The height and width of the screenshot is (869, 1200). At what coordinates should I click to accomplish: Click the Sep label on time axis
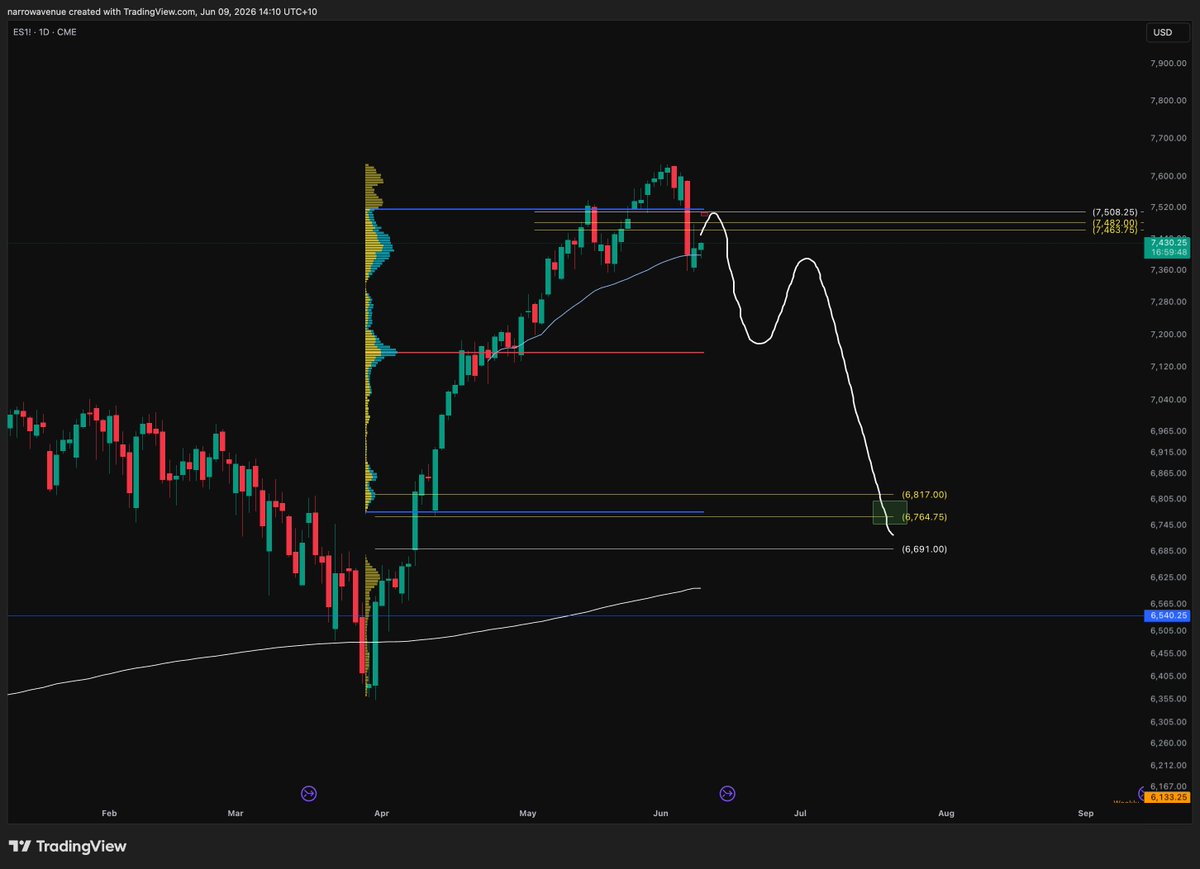click(1086, 813)
